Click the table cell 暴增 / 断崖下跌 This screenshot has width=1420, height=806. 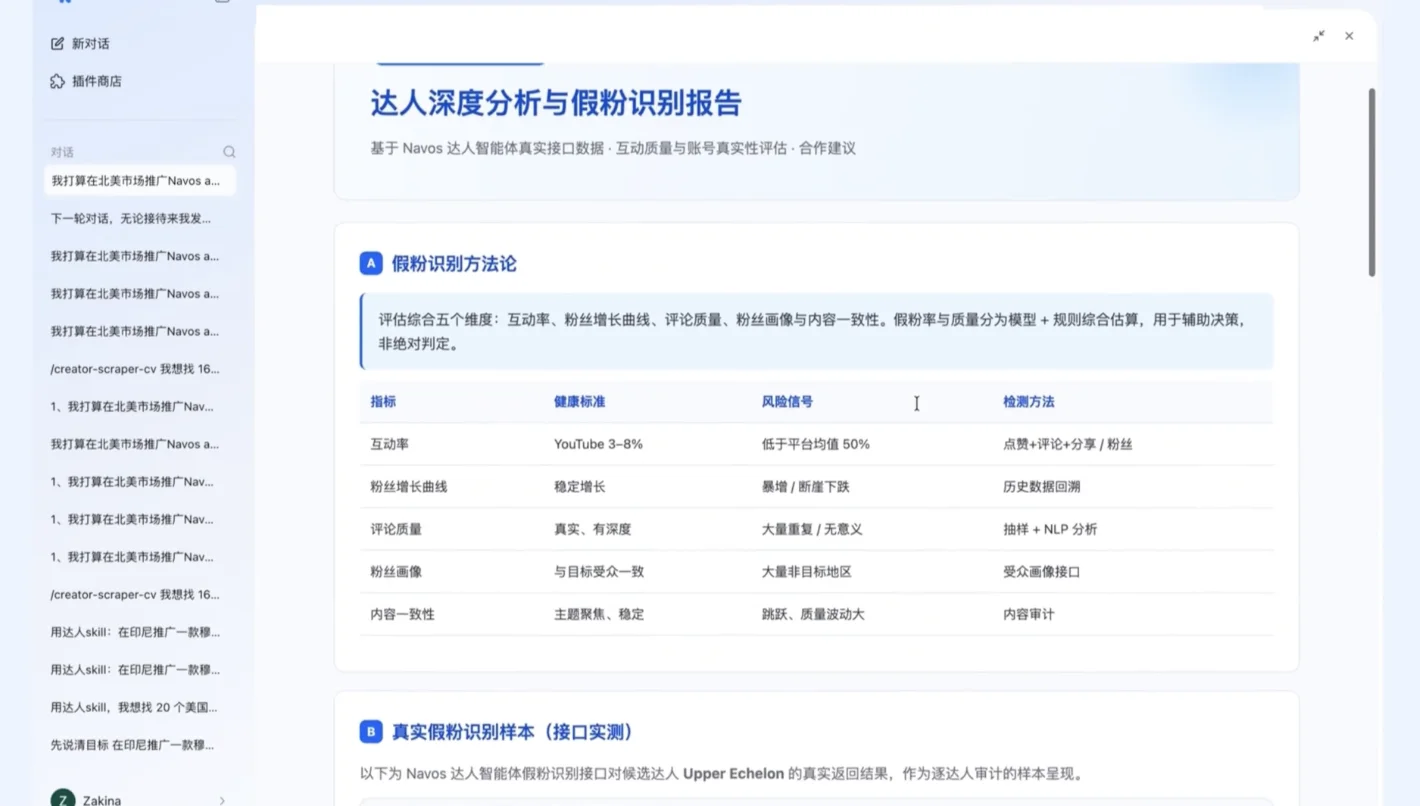(806, 487)
